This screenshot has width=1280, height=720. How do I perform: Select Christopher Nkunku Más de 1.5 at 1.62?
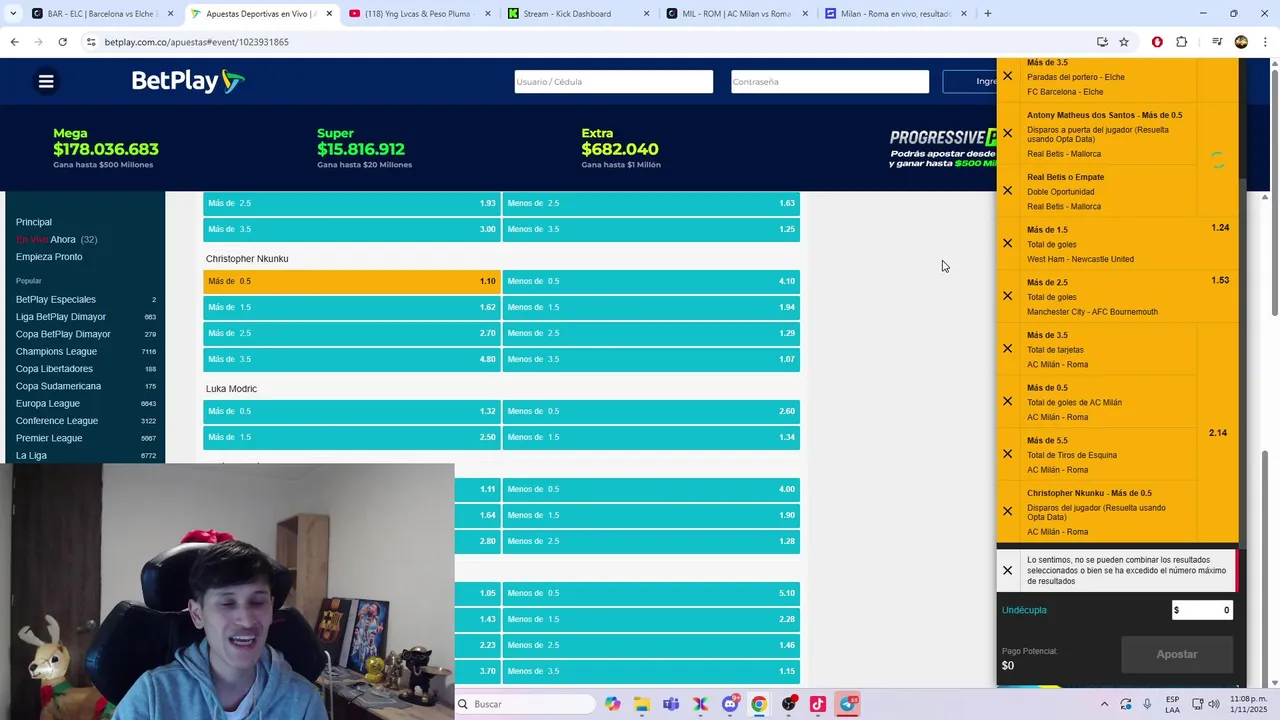[x=351, y=307]
